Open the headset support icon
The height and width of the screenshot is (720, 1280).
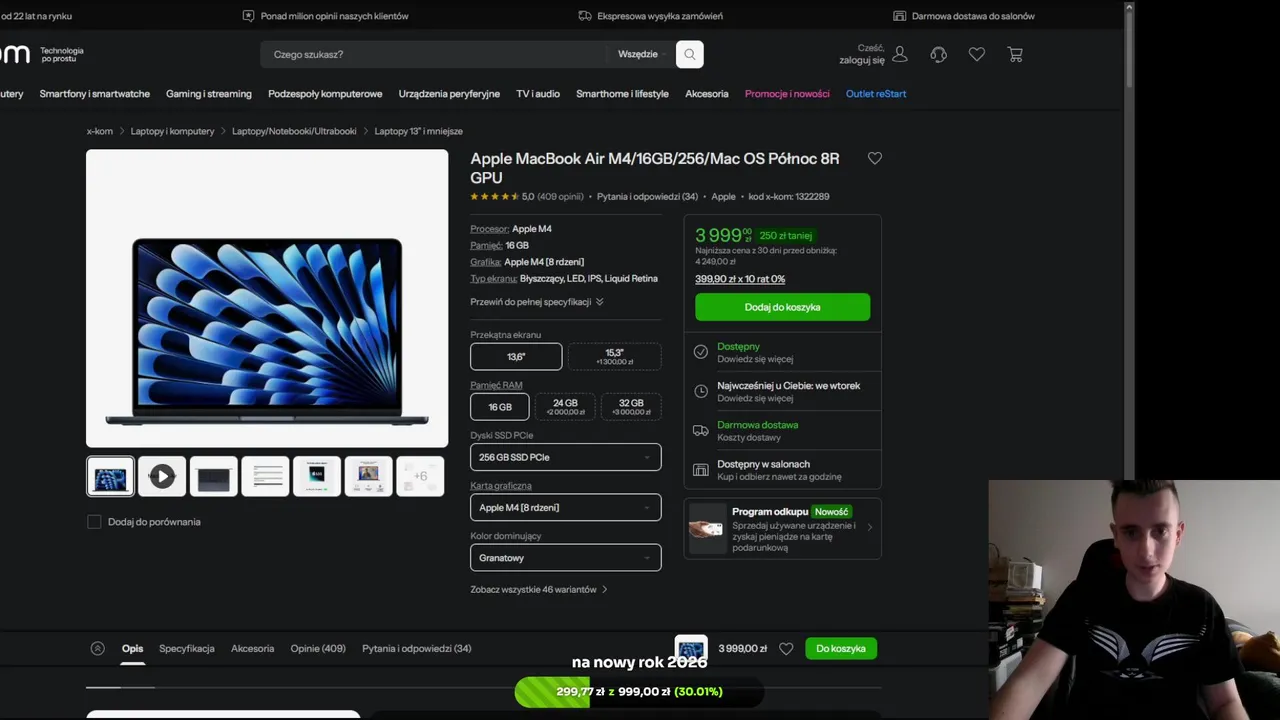(x=938, y=54)
